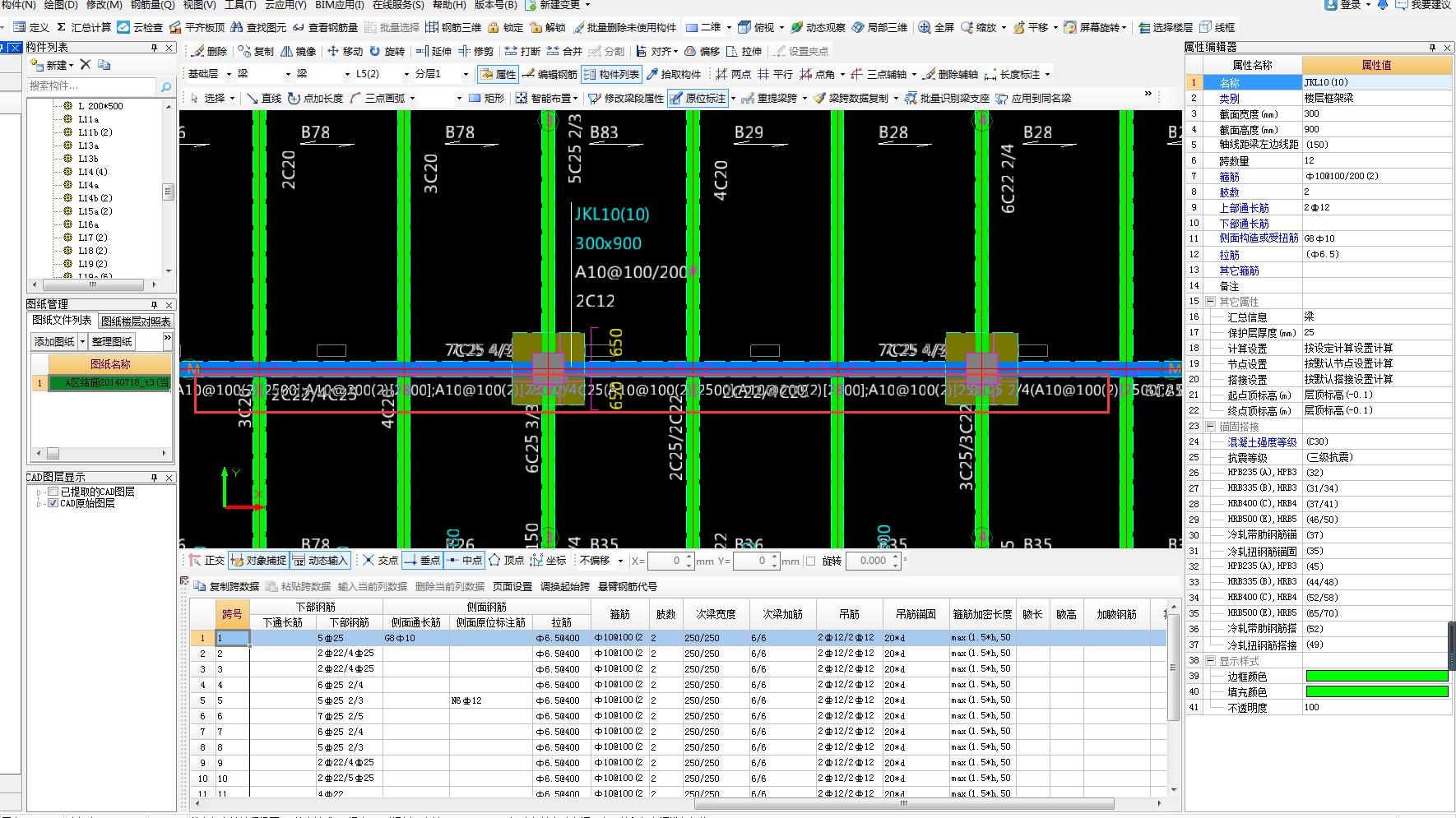Enable the 旋转 rotation checkbox
This screenshot has height=818, width=1456.
810,561
